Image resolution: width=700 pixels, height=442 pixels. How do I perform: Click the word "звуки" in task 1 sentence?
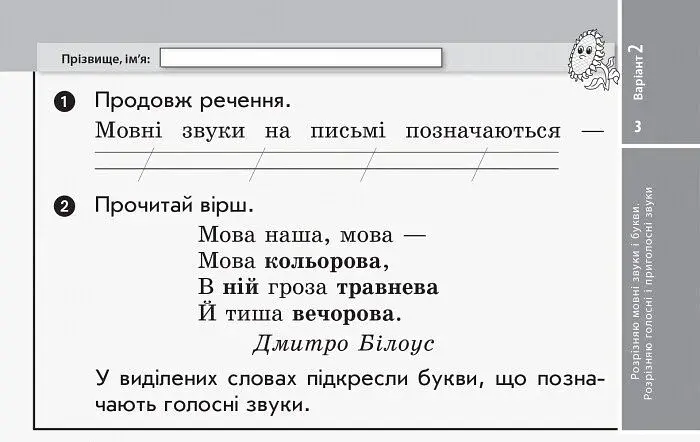[214, 132]
